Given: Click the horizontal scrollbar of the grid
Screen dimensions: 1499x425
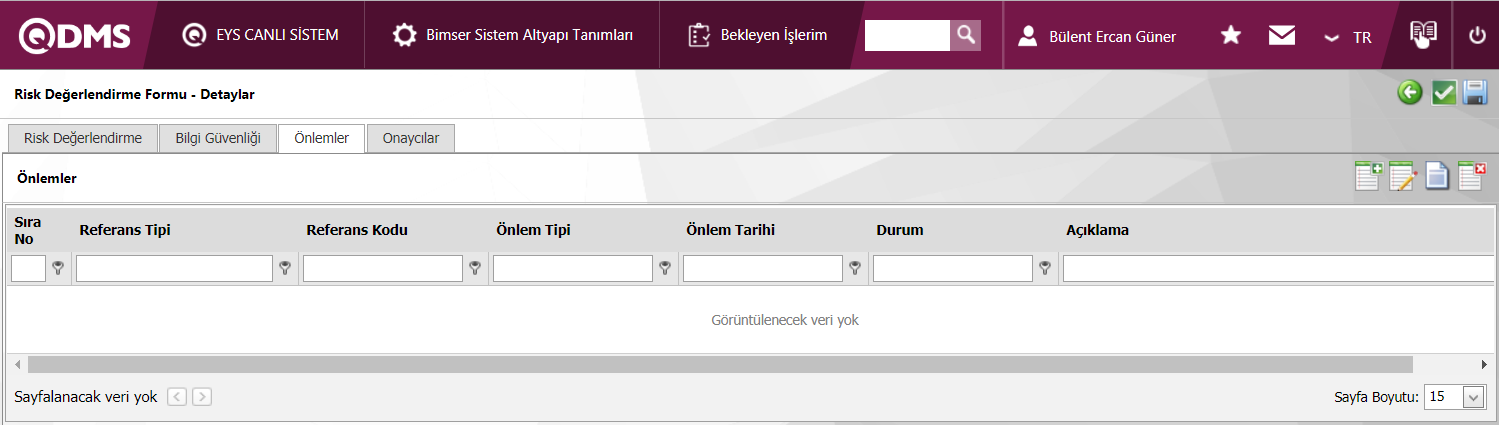Looking at the screenshot, I should (x=720, y=364).
